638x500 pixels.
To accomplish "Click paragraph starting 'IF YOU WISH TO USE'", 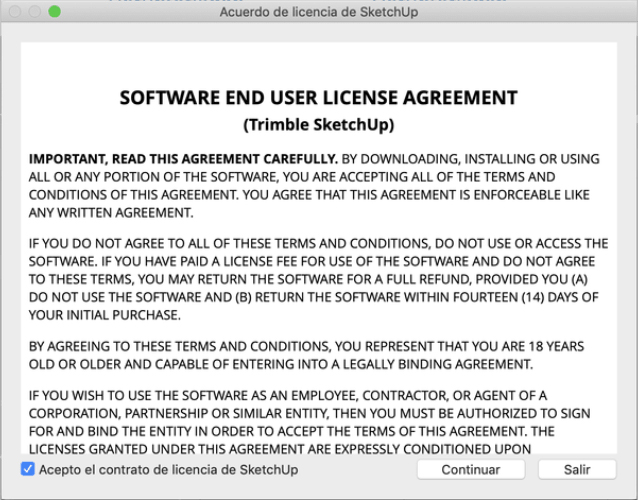I will [x=310, y=422].
